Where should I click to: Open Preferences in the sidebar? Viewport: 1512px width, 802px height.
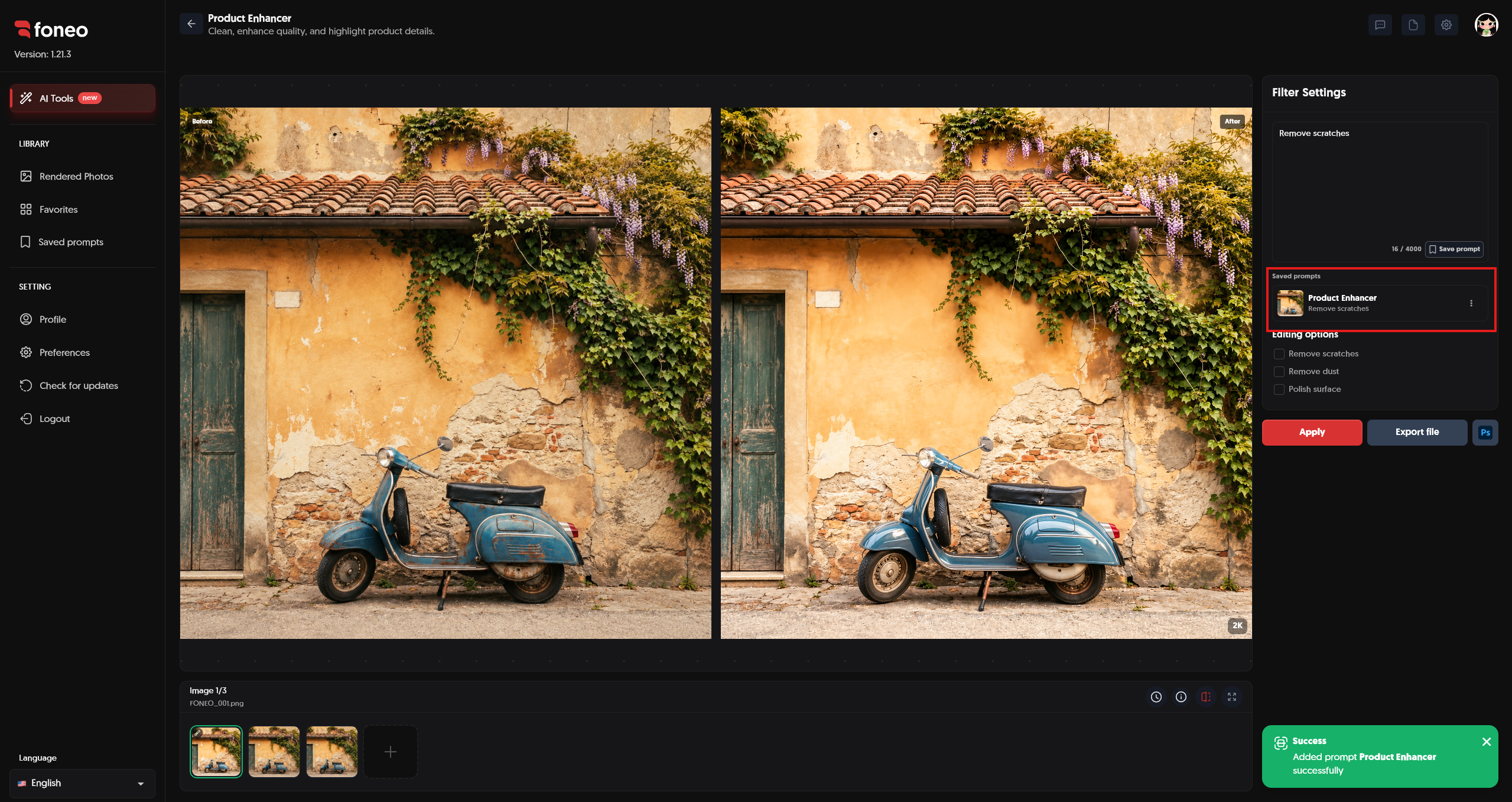click(64, 352)
